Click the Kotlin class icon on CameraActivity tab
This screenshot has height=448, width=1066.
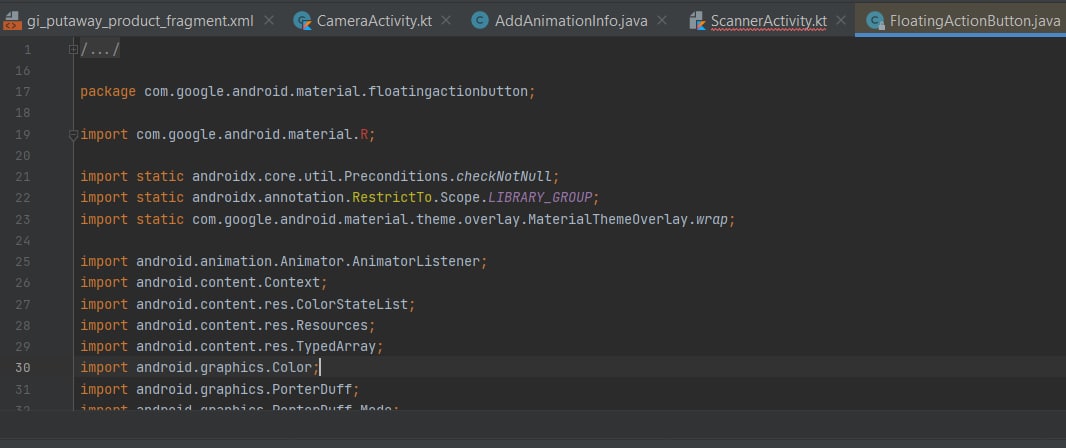pos(302,21)
